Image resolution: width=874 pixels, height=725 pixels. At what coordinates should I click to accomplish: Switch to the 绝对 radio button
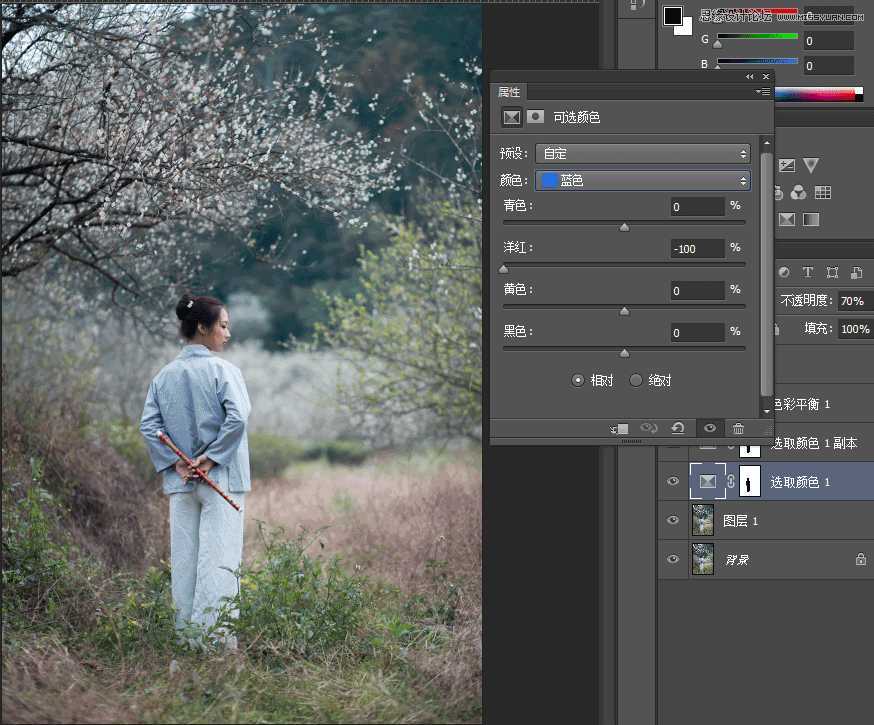pos(636,379)
